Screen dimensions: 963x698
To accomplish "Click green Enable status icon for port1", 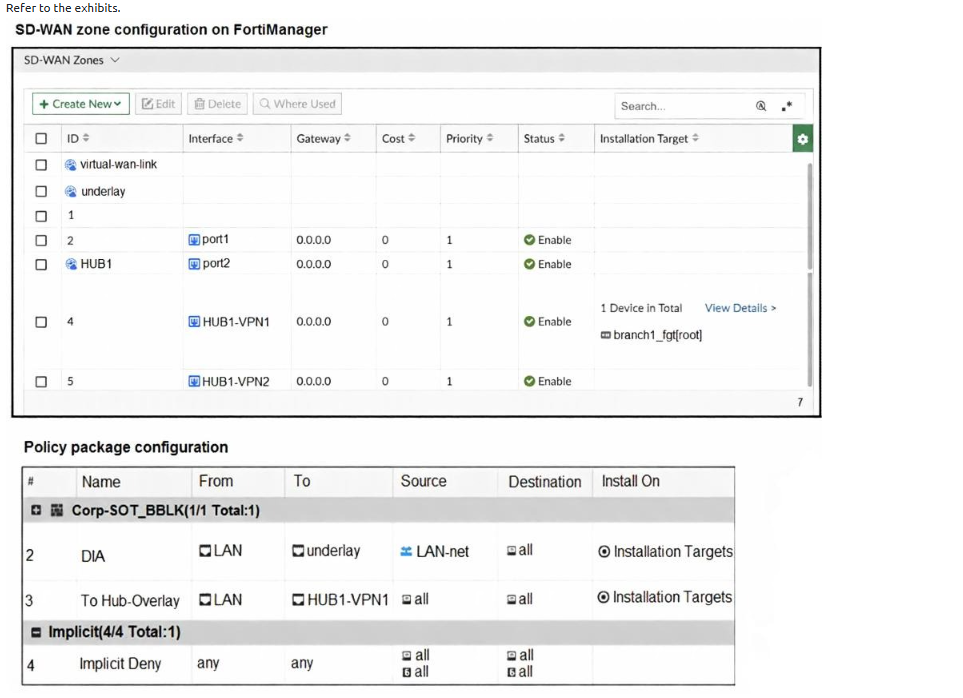I will (x=529, y=239).
